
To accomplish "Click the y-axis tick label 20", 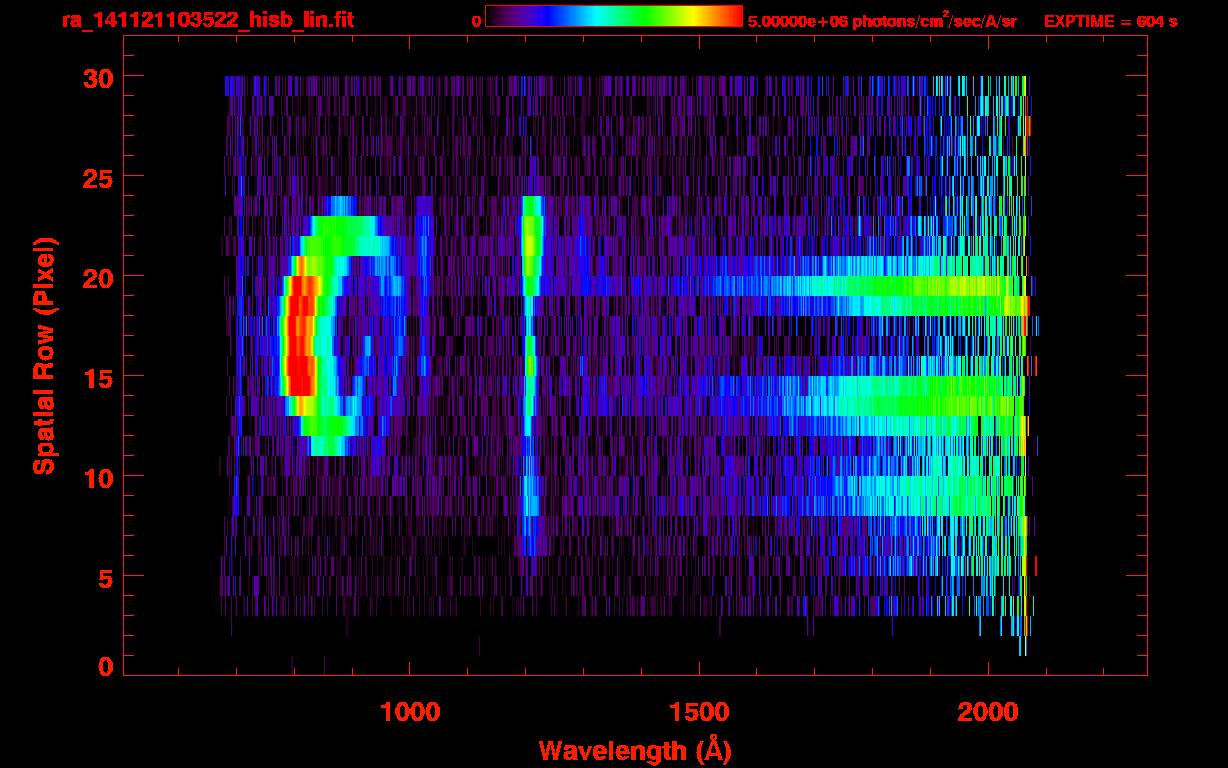I will pos(98,277).
